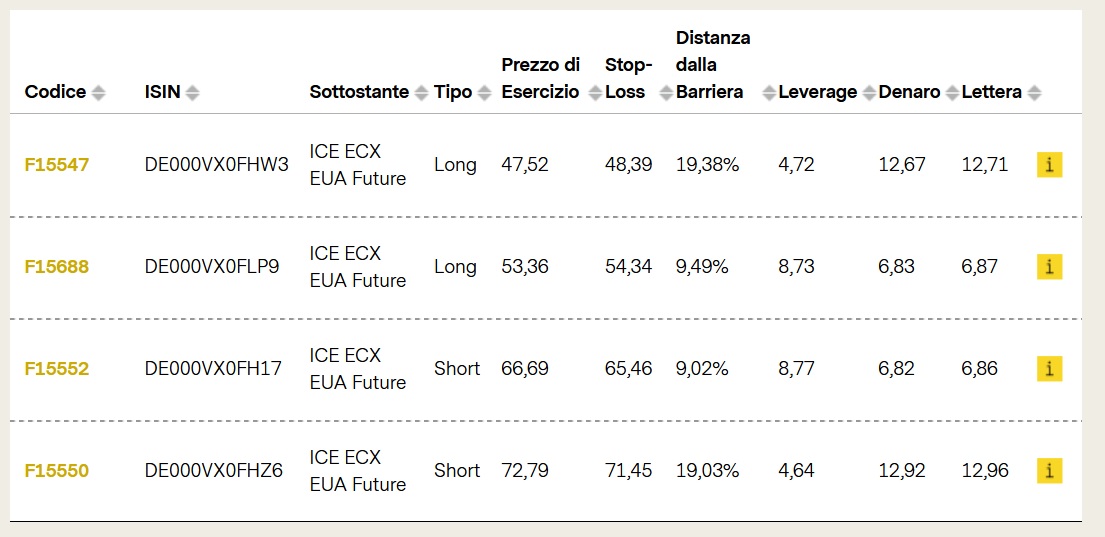Sort by Leverage column arrows
Screen dimensions: 1105x537
(x=868, y=92)
